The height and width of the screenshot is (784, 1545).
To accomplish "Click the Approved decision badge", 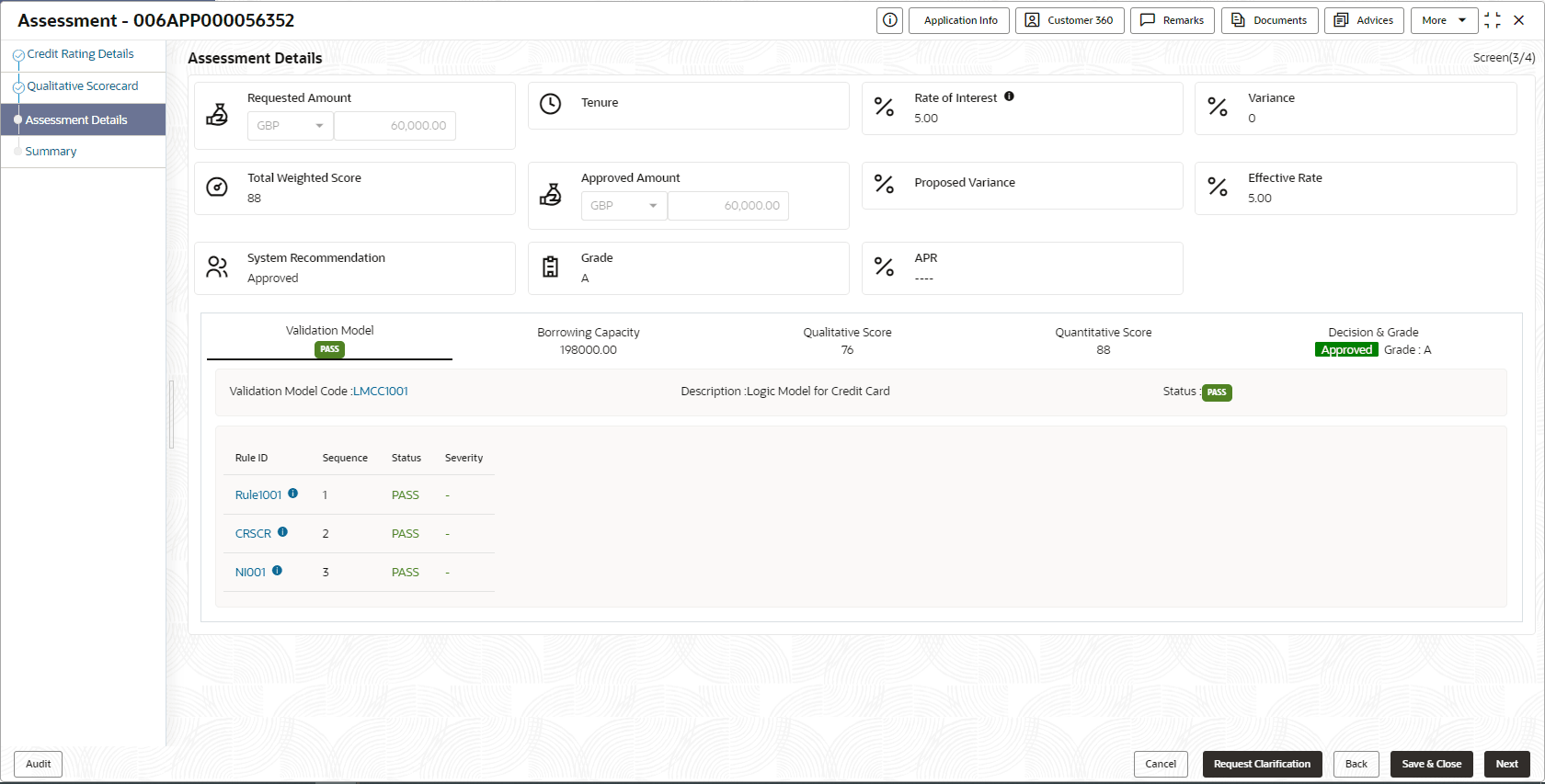I will click(x=1346, y=350).
